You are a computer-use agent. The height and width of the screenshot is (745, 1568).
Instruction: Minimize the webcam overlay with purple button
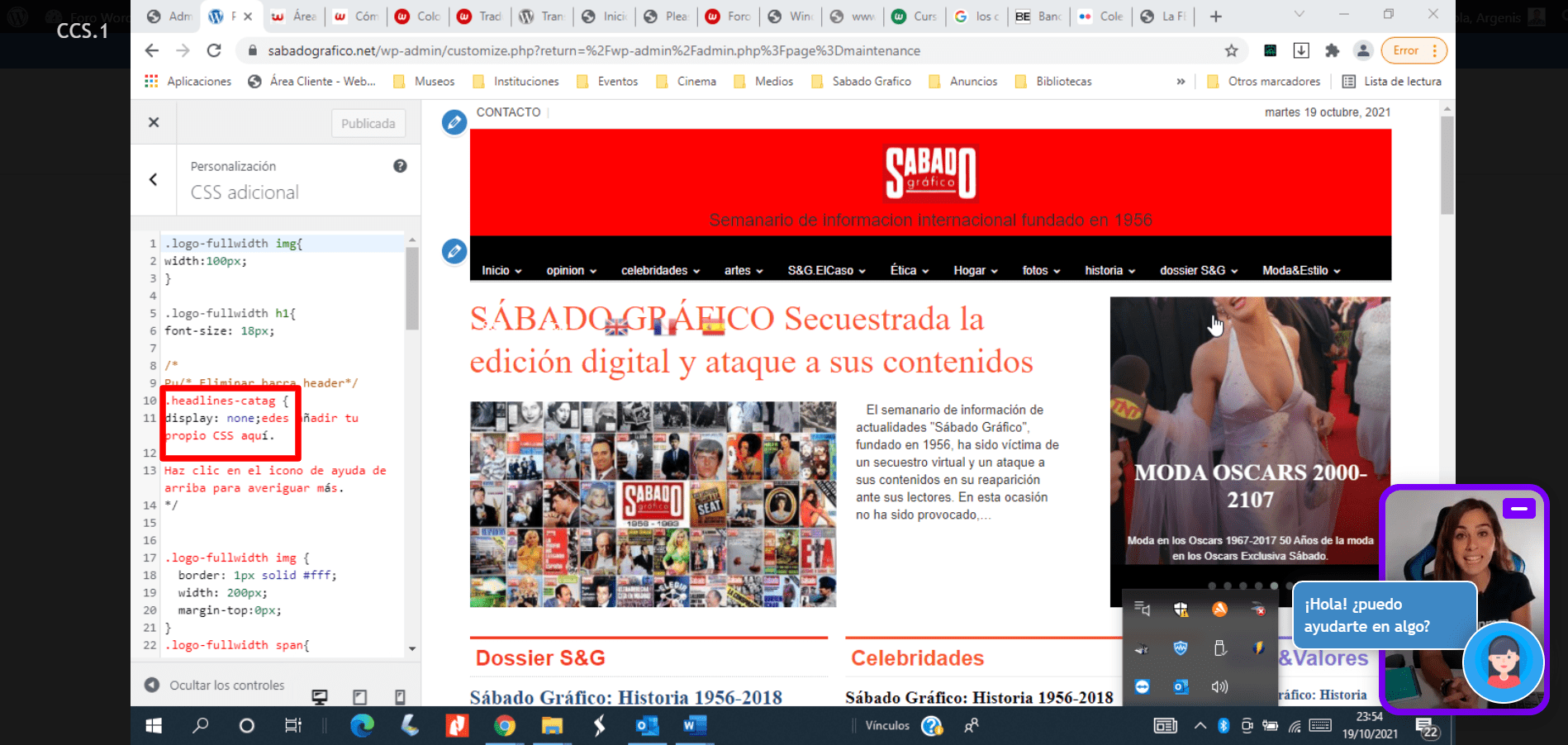(1518, 508)
